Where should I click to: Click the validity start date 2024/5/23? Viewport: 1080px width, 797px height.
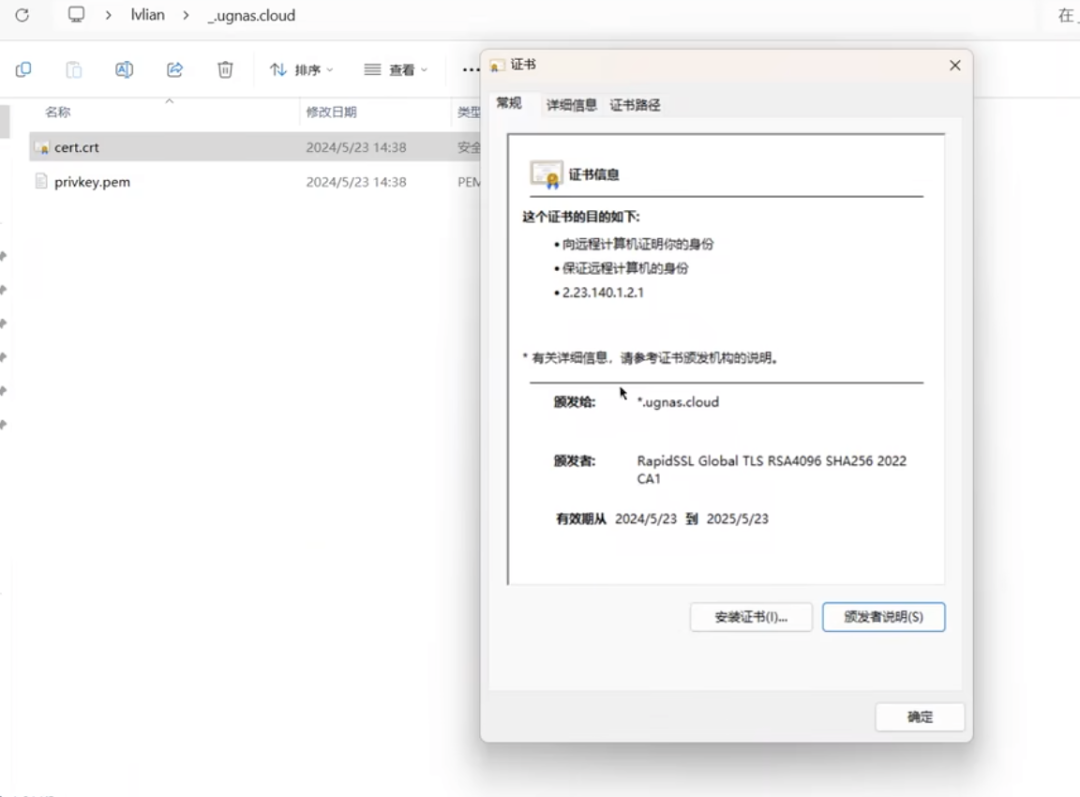click(646, 519)
